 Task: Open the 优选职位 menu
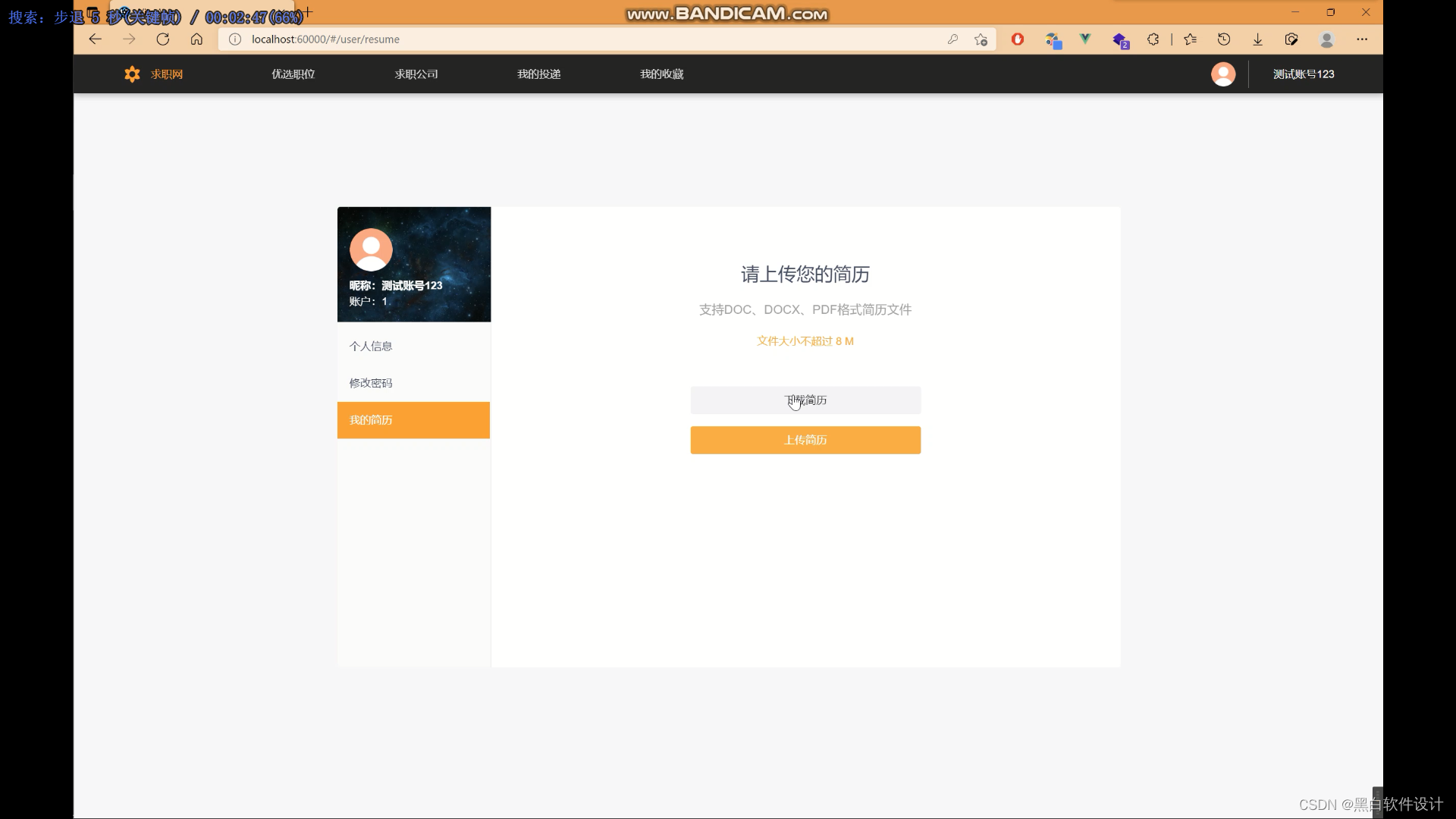[293, 74]
